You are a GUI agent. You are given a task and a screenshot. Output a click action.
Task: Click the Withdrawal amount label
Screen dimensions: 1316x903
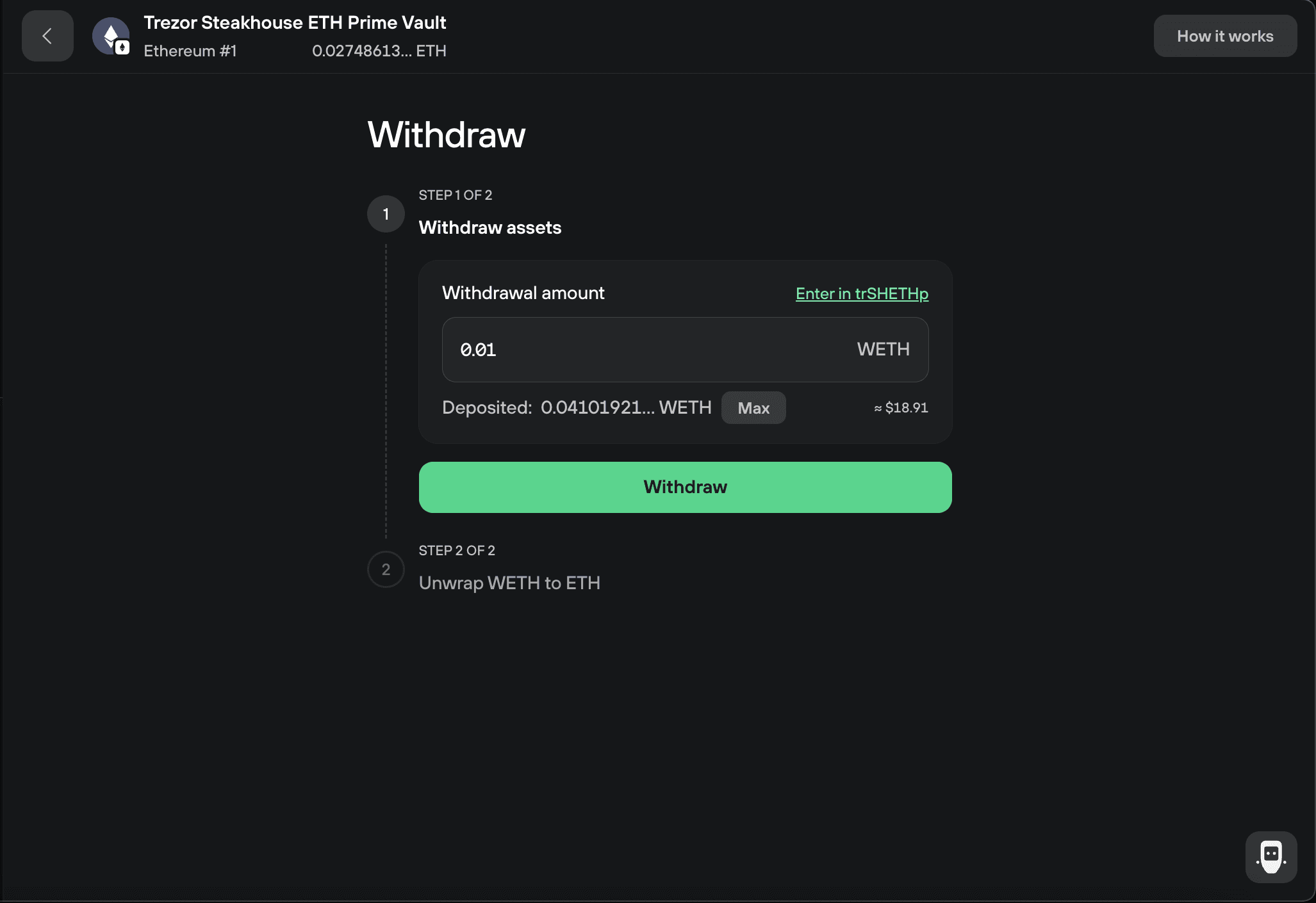[x=523, y=293]
